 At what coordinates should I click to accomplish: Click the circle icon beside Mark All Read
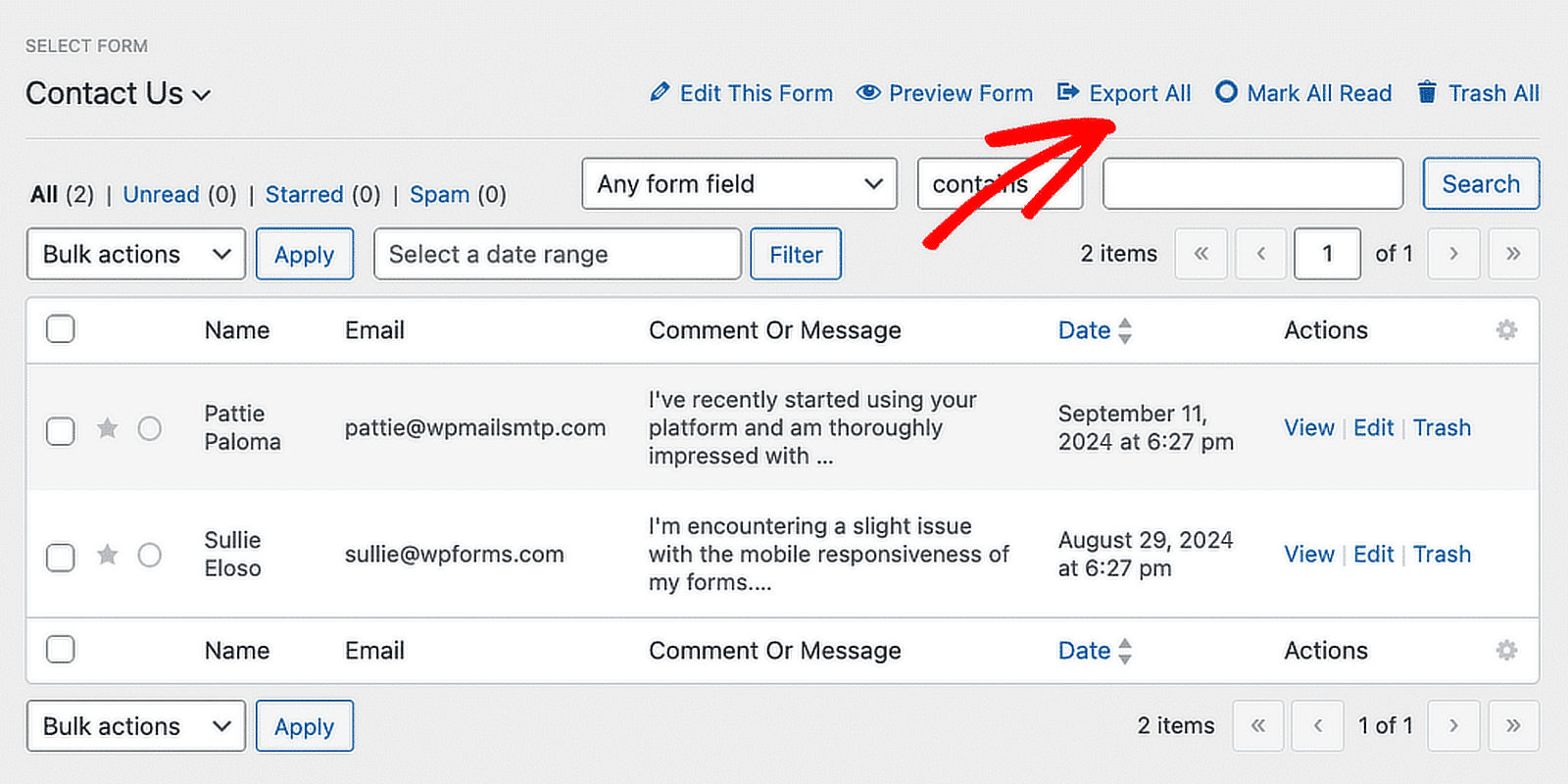(x=1225, y=92)
